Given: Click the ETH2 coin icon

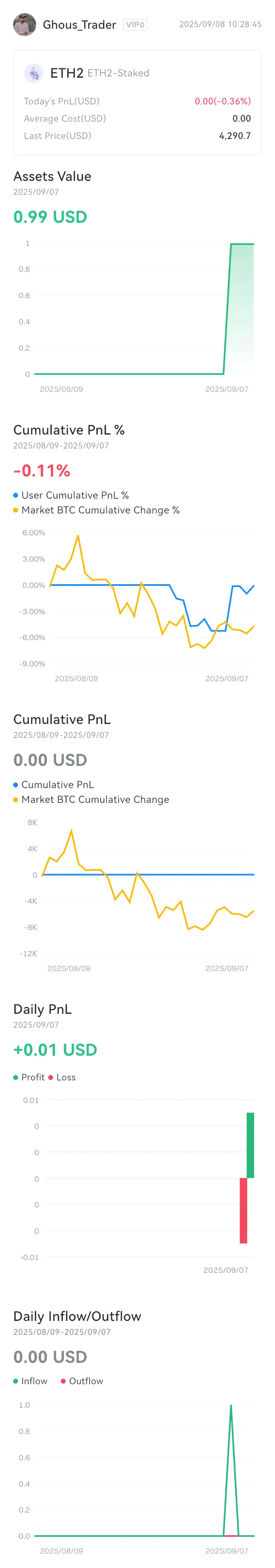Looking at the screenshot, I should pyautogui.click(x=33, y=73).
